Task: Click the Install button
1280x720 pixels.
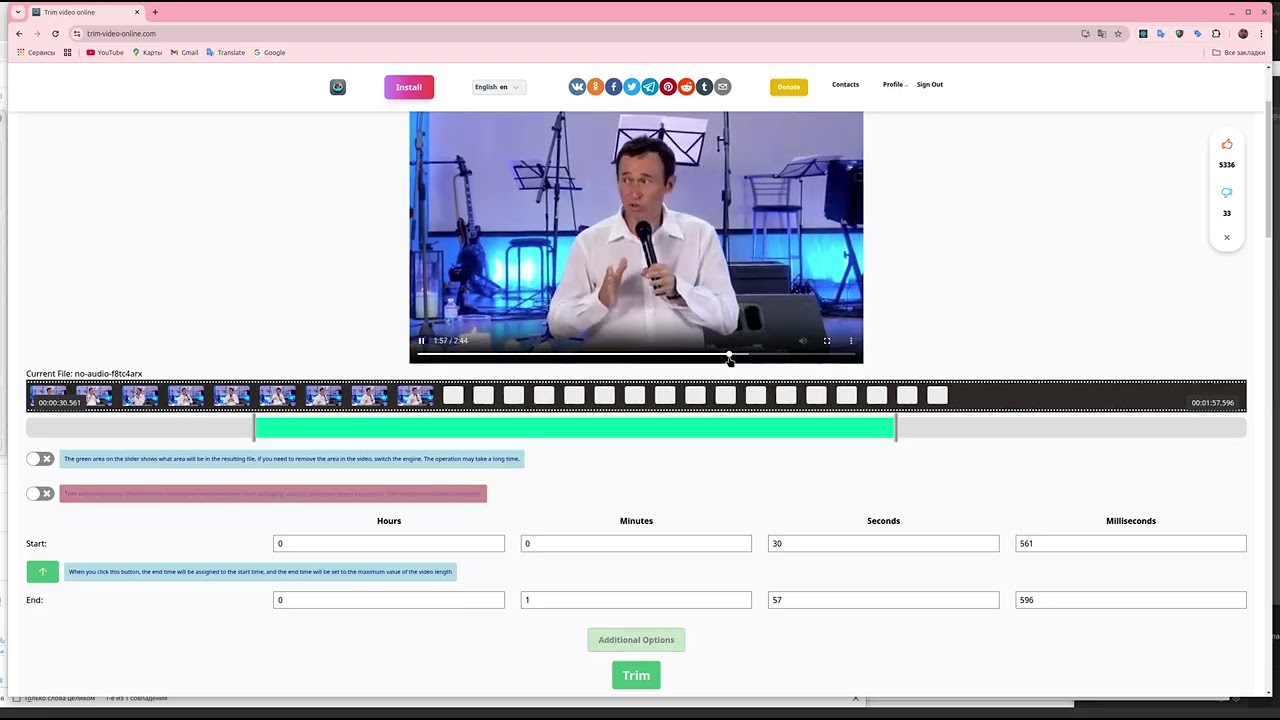Action: click(x=409, y=87)
